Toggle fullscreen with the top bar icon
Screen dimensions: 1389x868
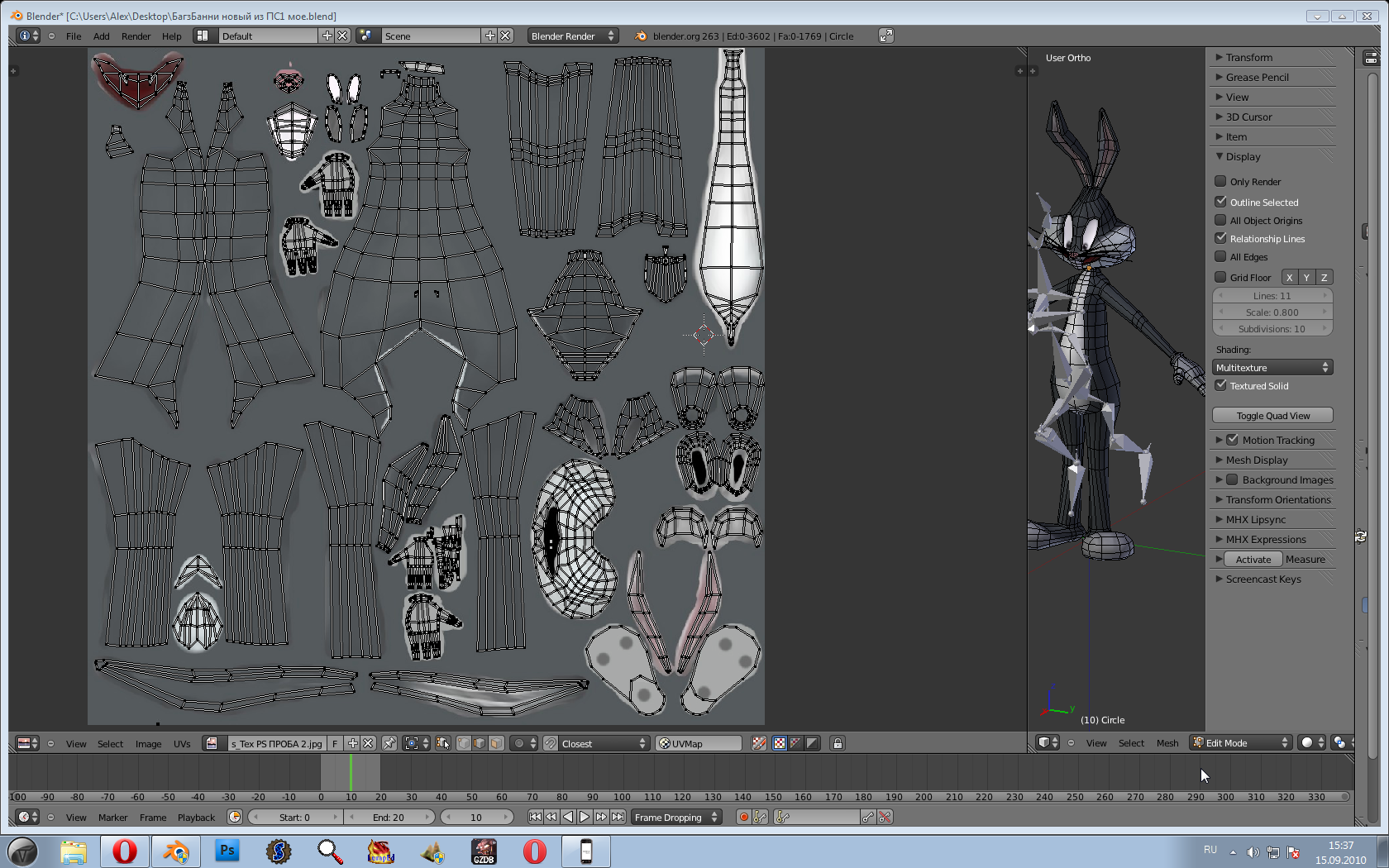pos(885,36)
